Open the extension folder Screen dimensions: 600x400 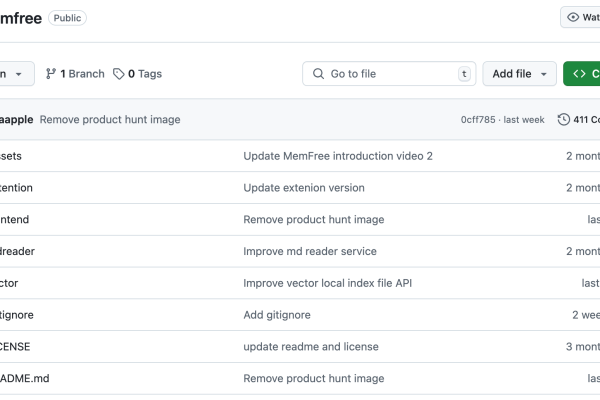(16, 188)
